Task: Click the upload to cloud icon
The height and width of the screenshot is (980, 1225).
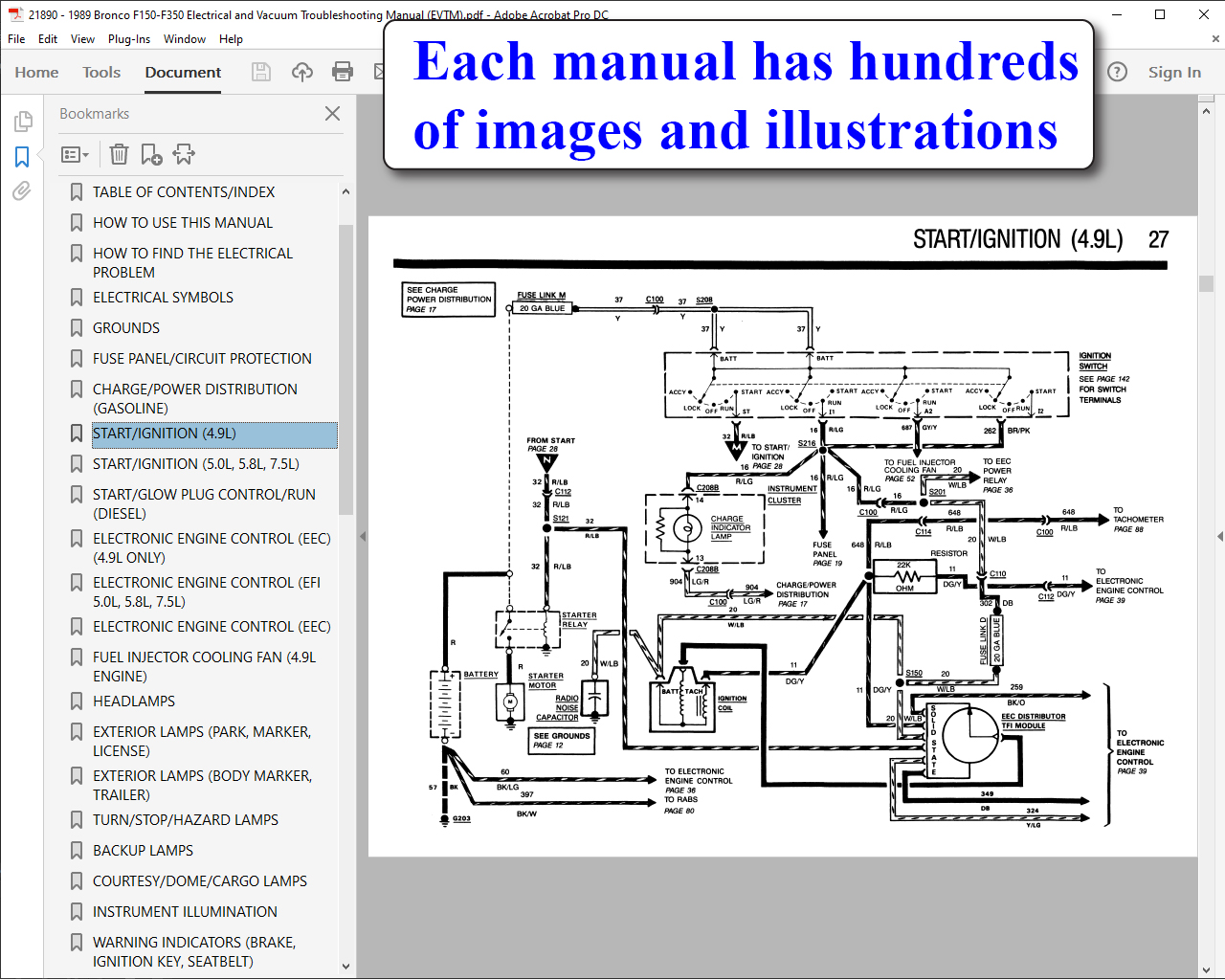Action: (302, 72)
